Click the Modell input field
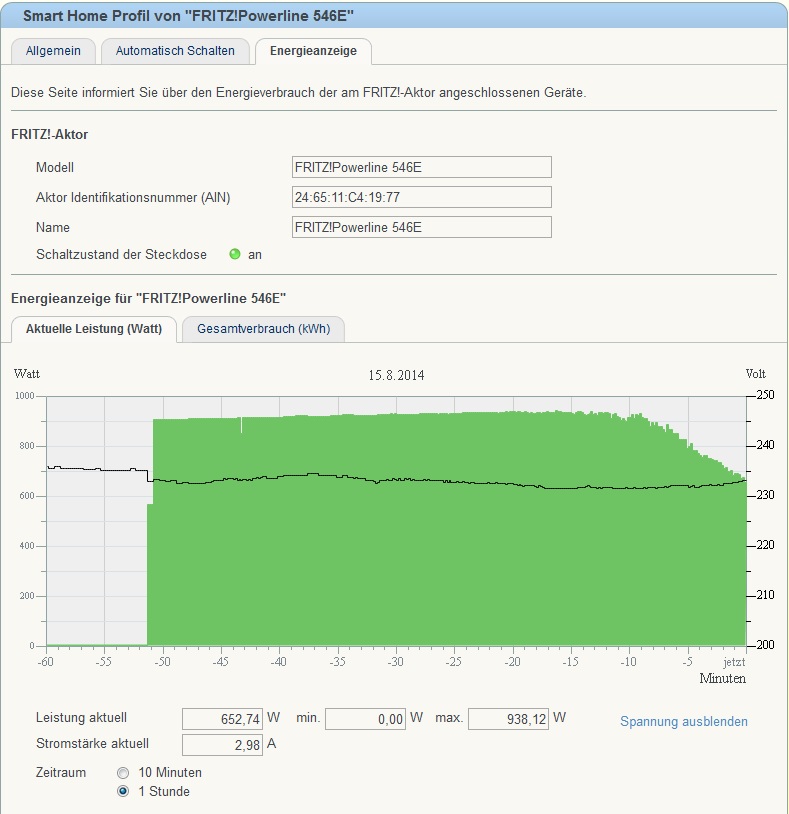This screenshot has width=789, height=814. (x=421, y=167)
